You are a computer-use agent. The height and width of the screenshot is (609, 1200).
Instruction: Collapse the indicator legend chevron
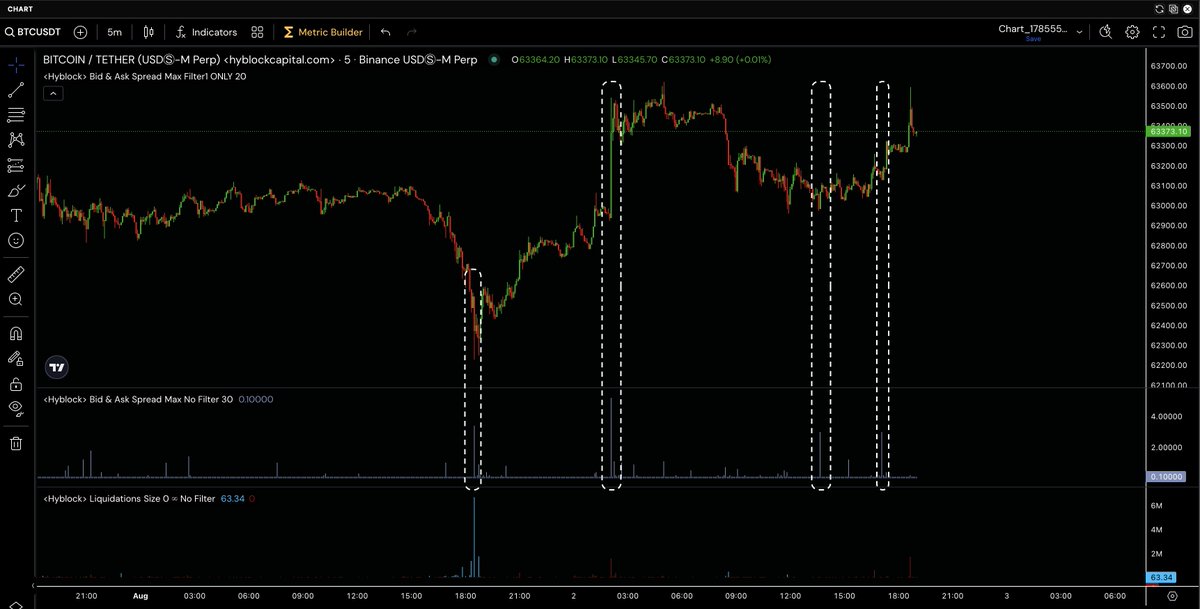click(x=53, y=93)
